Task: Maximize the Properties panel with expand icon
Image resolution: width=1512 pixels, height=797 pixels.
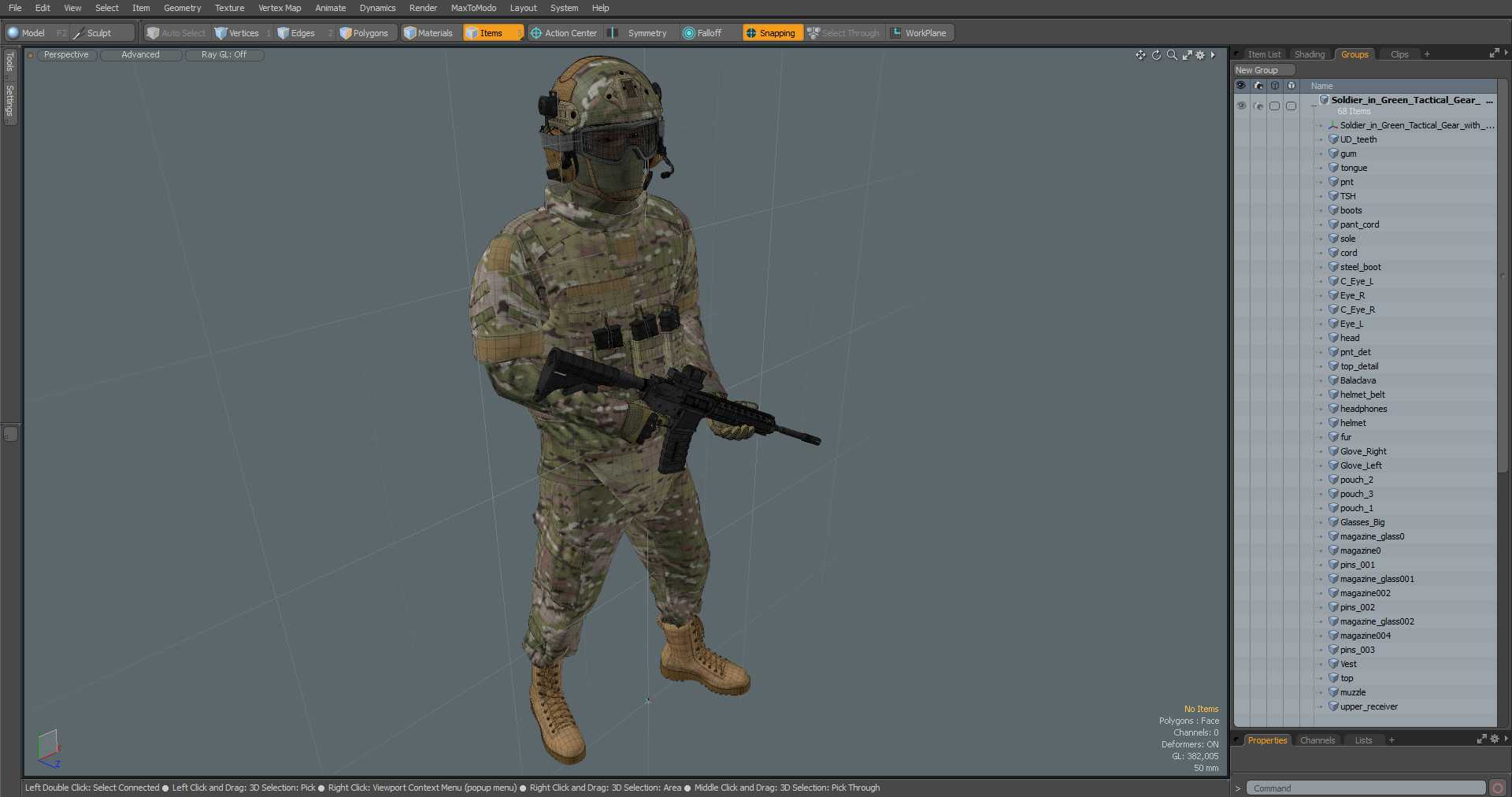Action: [1481, 740]
